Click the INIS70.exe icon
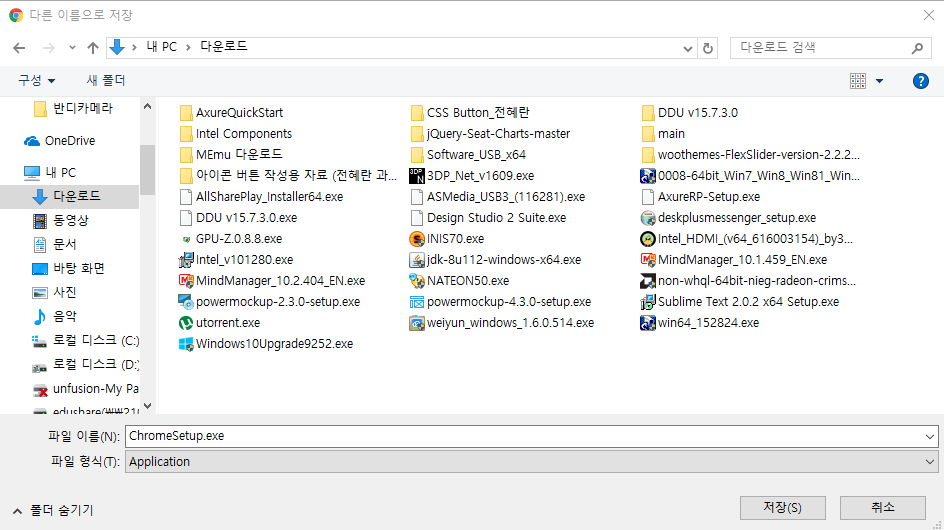Image resolution: width=944 pixels, height=530 pixels. tap(417, 239)
